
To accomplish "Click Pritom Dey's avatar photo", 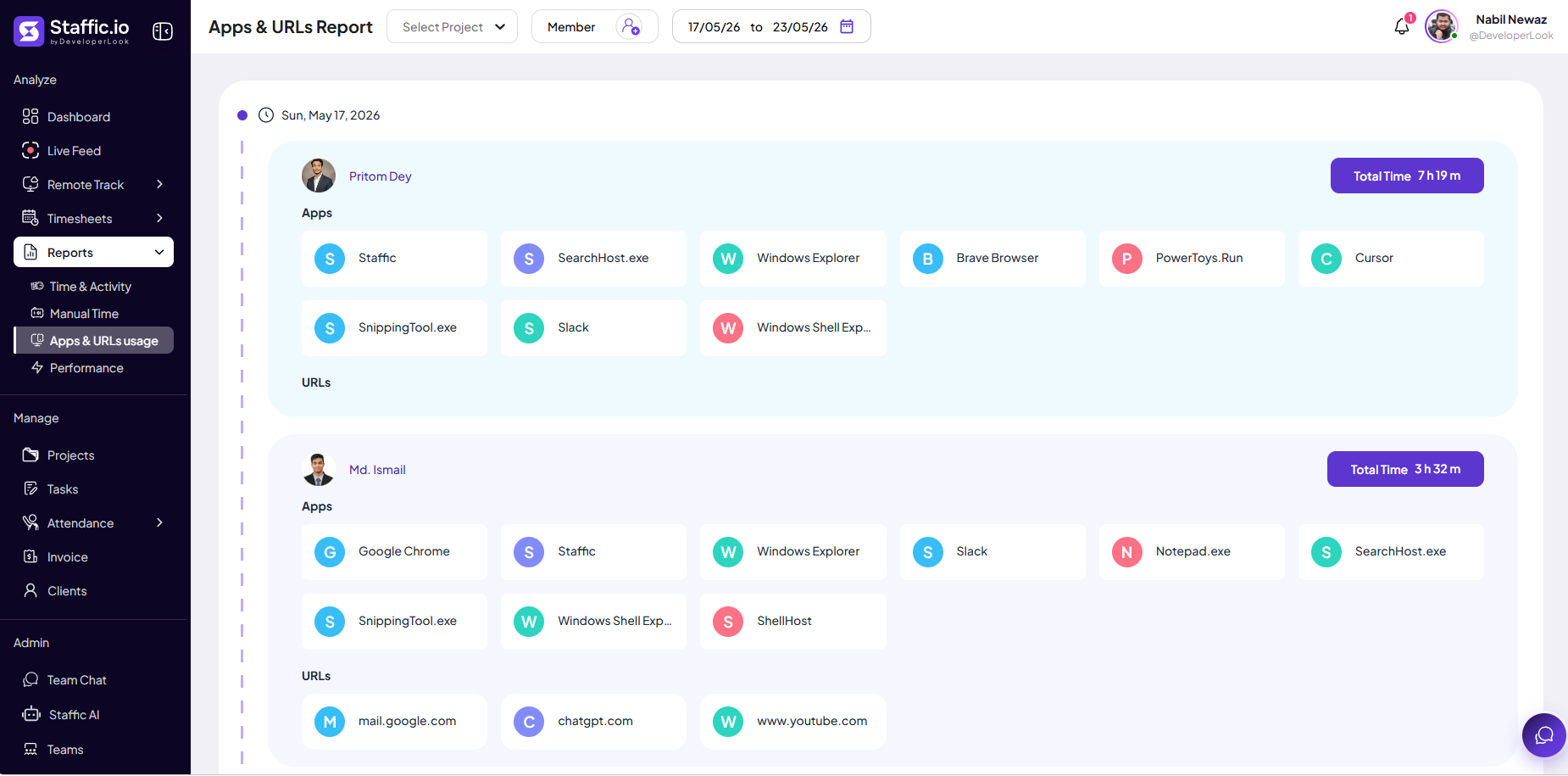I will pos(319,176).
